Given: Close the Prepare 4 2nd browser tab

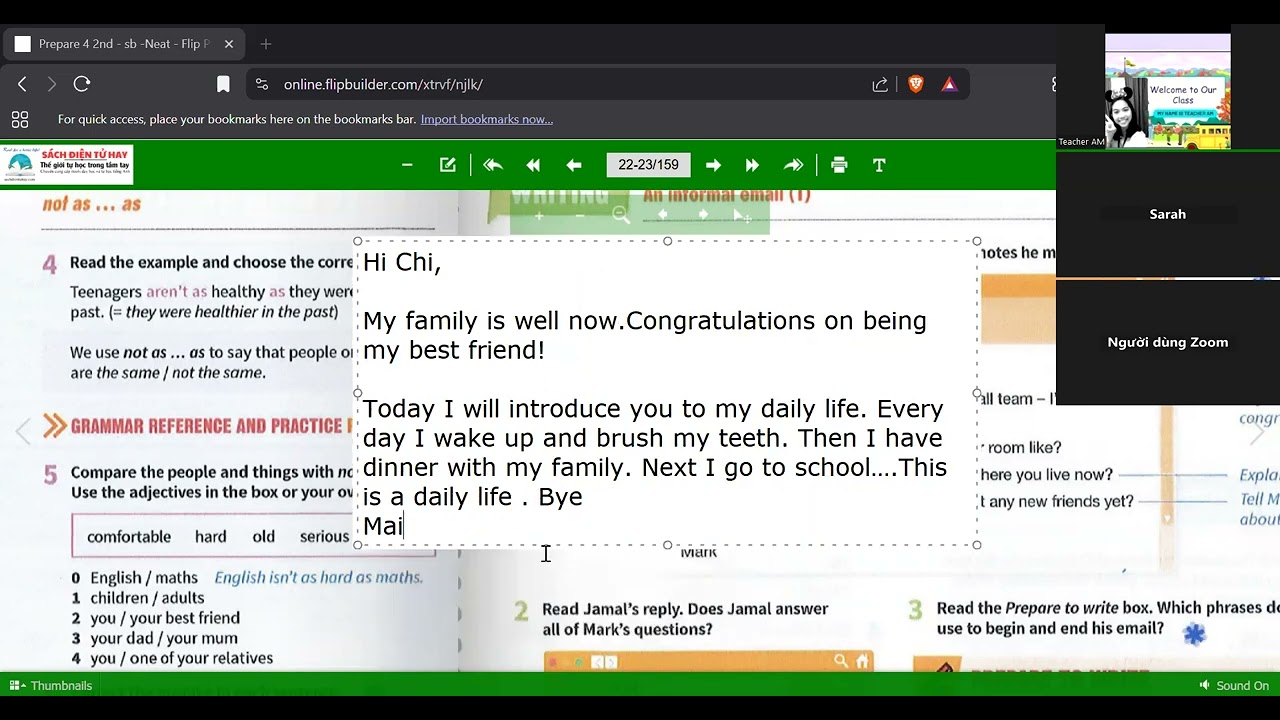Looking at the screenshot, I should pyautogui.click(x=228, y=44).
